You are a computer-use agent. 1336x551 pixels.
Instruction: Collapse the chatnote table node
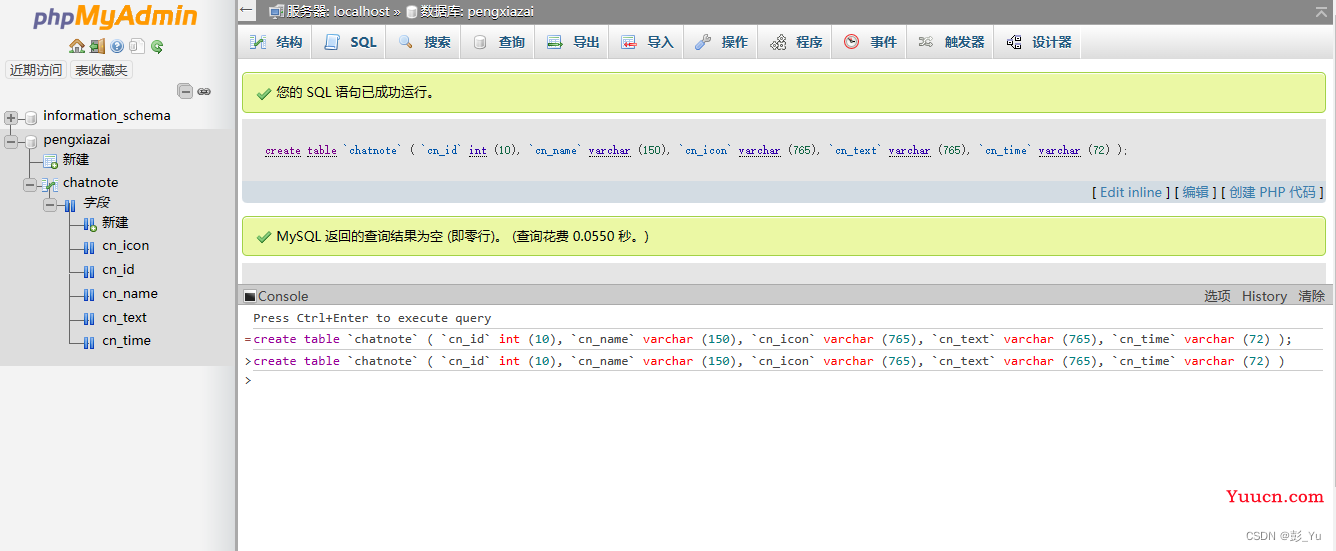pyautogui.click(x=30, y=184)
